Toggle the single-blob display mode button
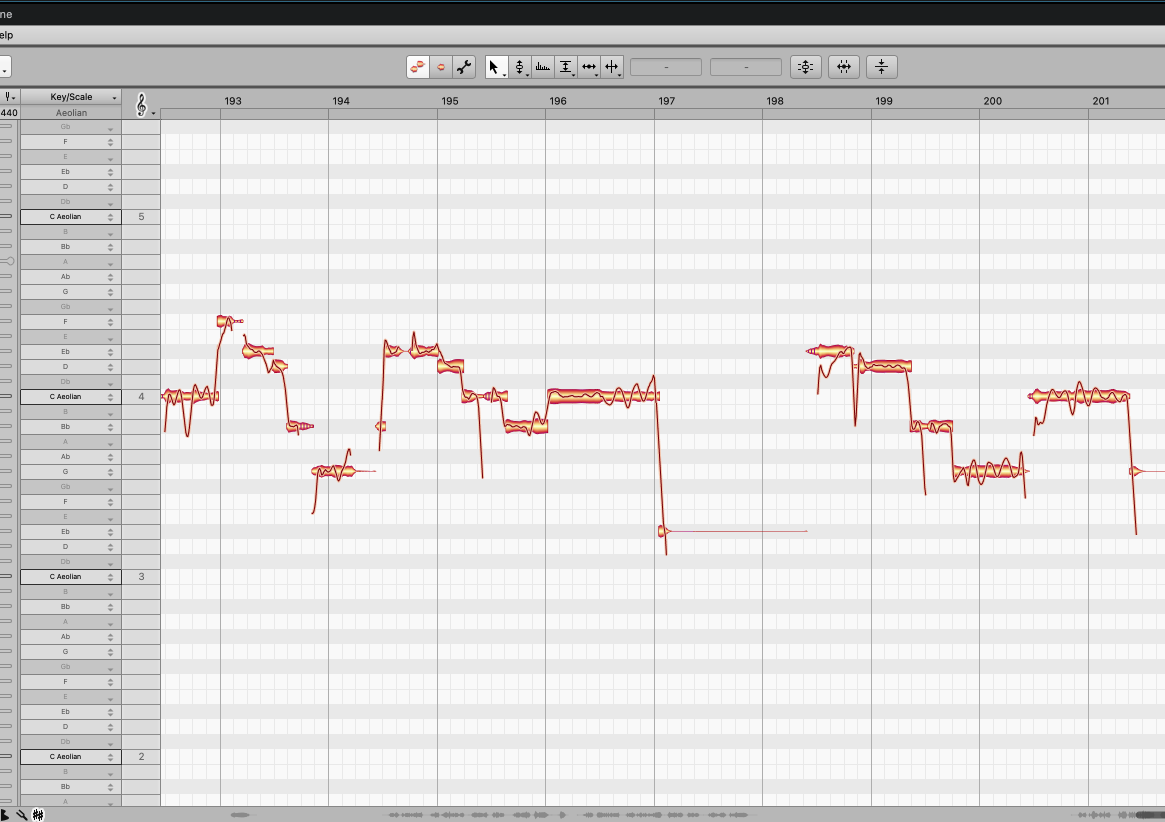The height and width of the screenshot is (822, 1165). tap(440, 67)
